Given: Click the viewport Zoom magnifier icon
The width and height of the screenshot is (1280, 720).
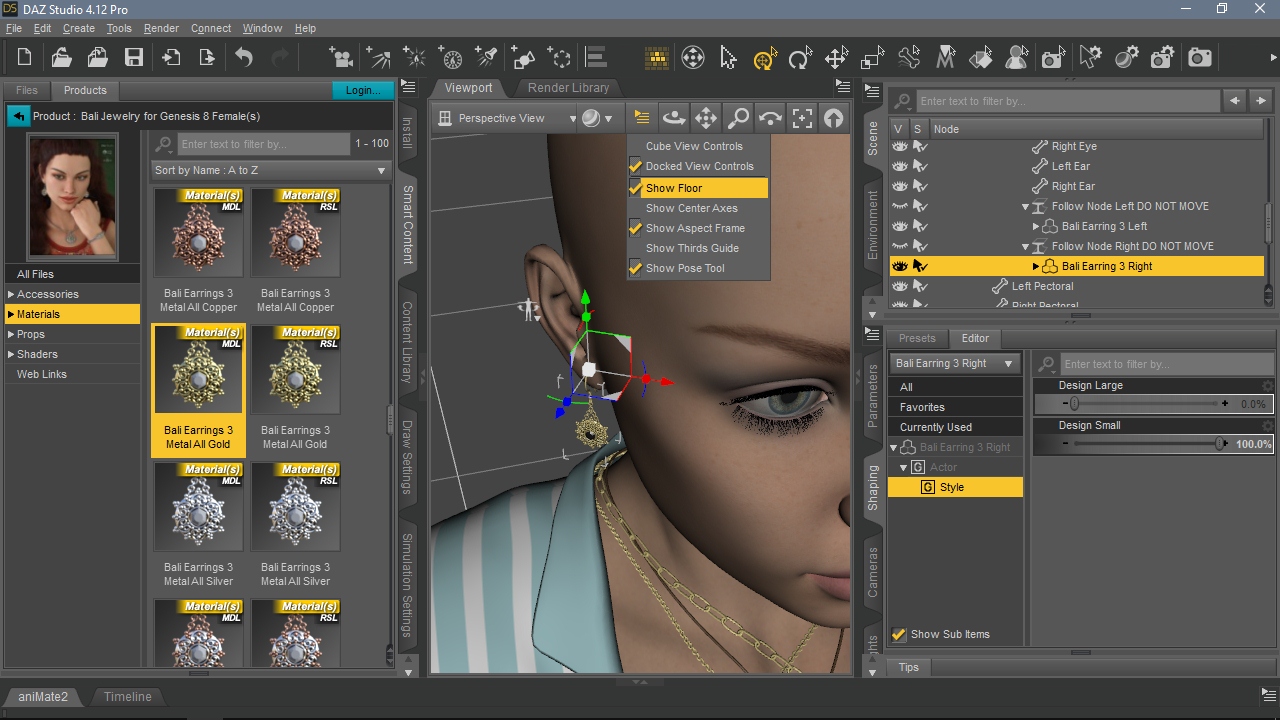Looking at the screenshot, I should (738, 118).
